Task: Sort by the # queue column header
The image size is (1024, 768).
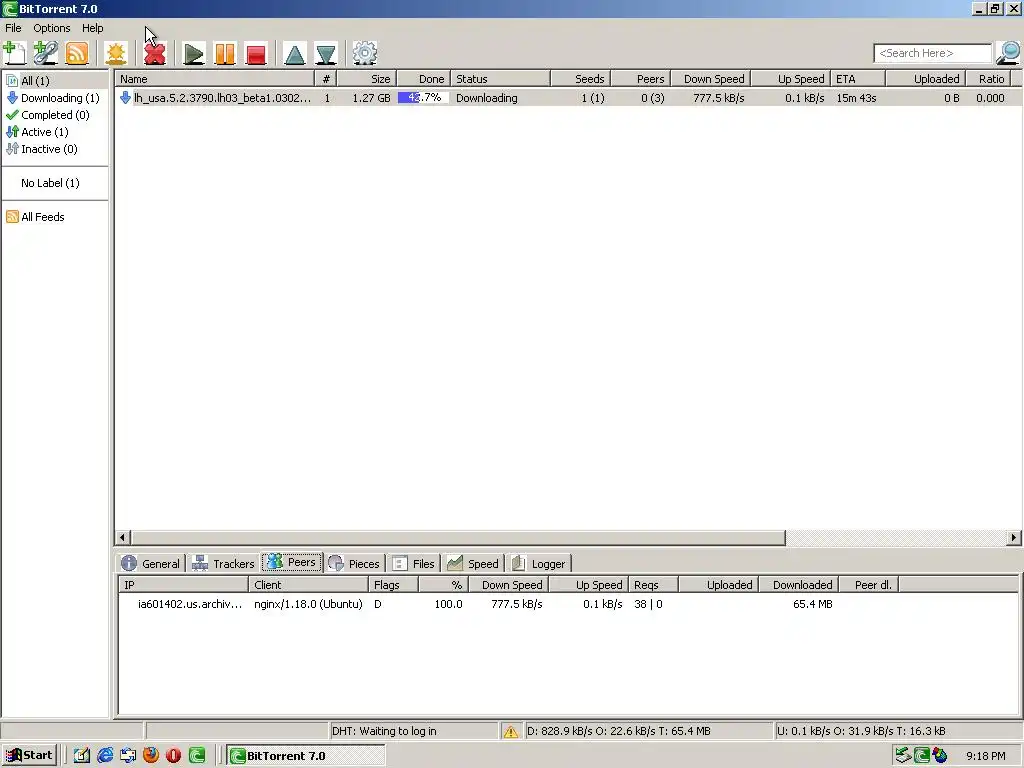Action: [325, 79]
